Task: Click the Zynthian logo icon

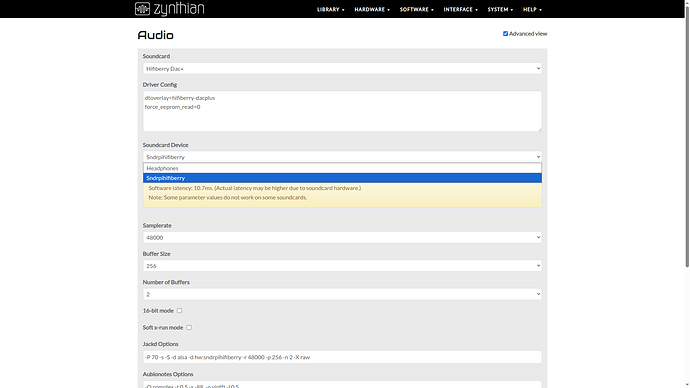Action: [142, 9]
